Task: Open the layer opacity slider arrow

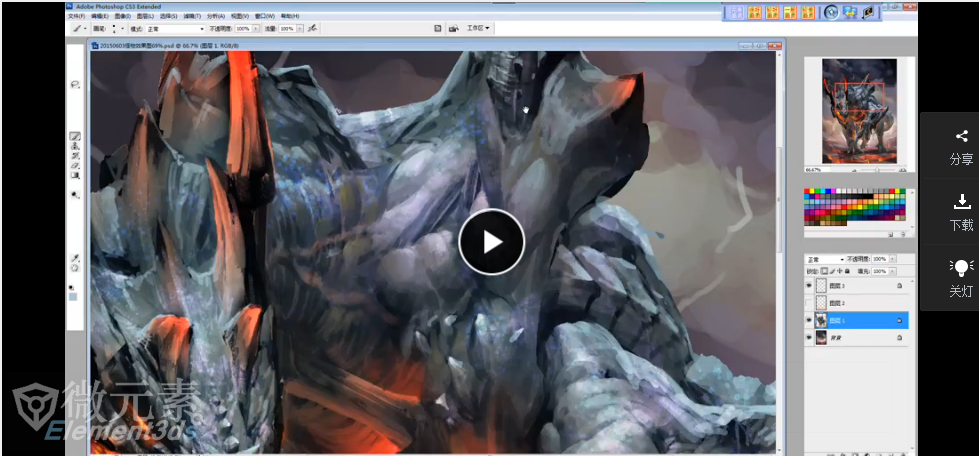Action: coord(892,259)
